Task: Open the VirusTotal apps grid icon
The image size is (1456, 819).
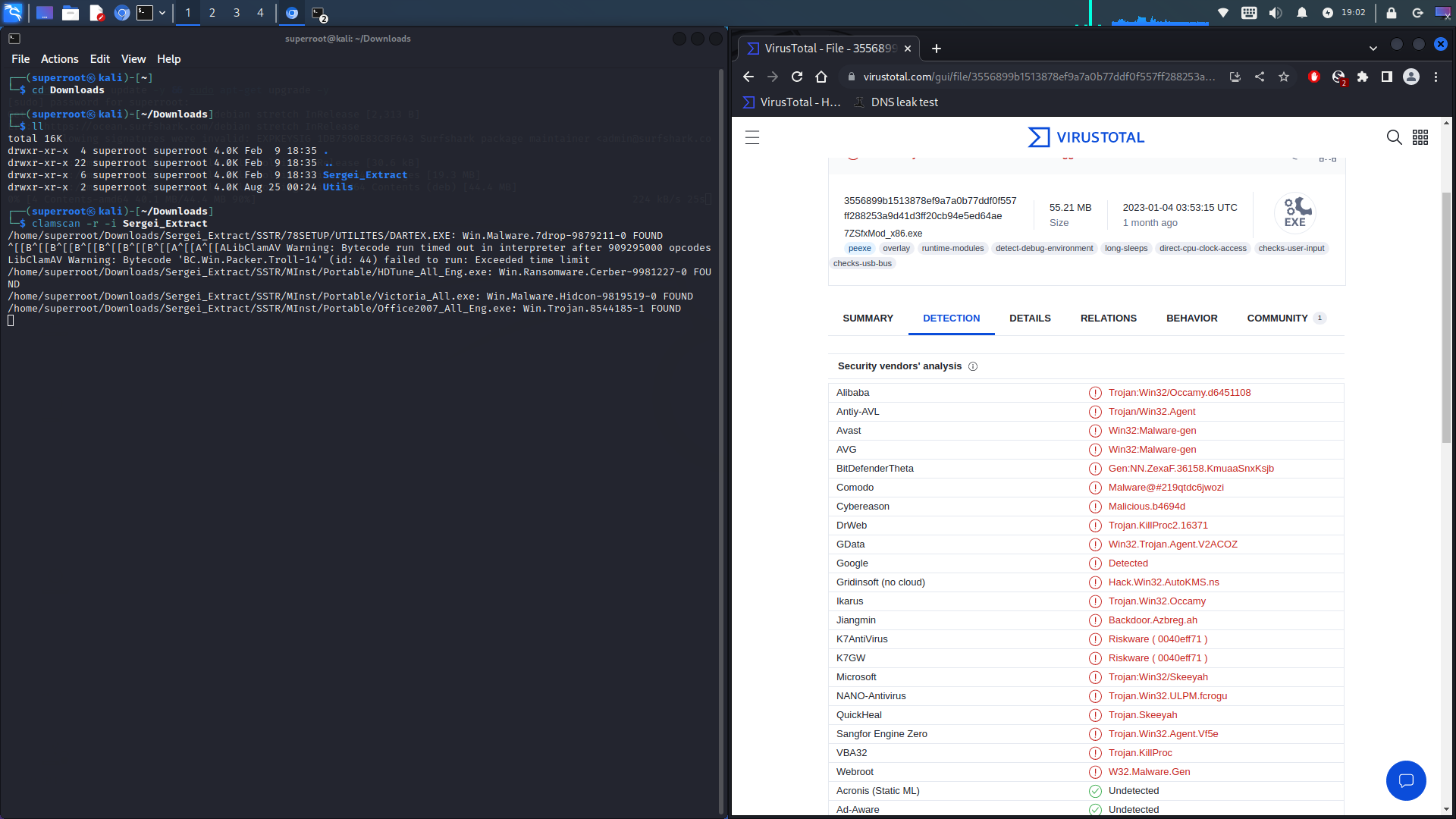Action: (x=1420, y=137)
